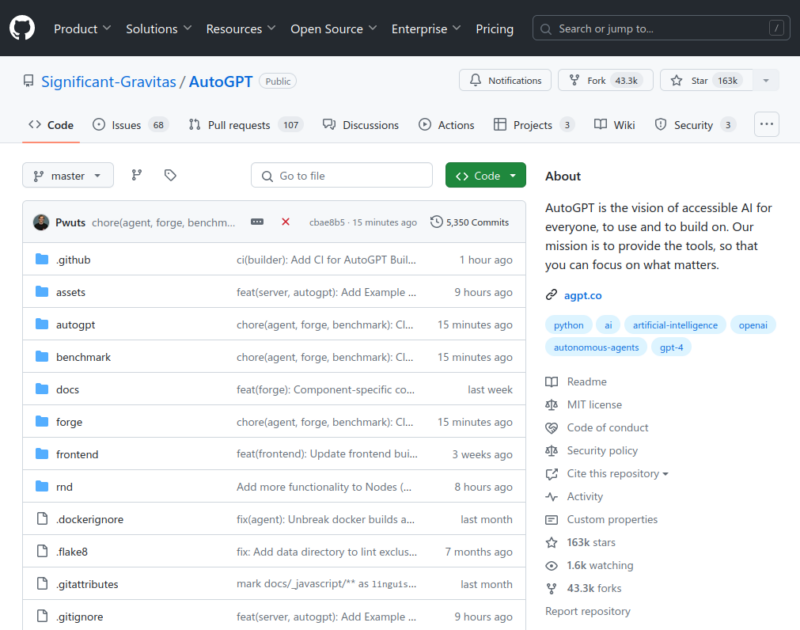Viewport: 800px width, 630px height.
Task: Toggle repository notifications
Action: coord(505,80)
